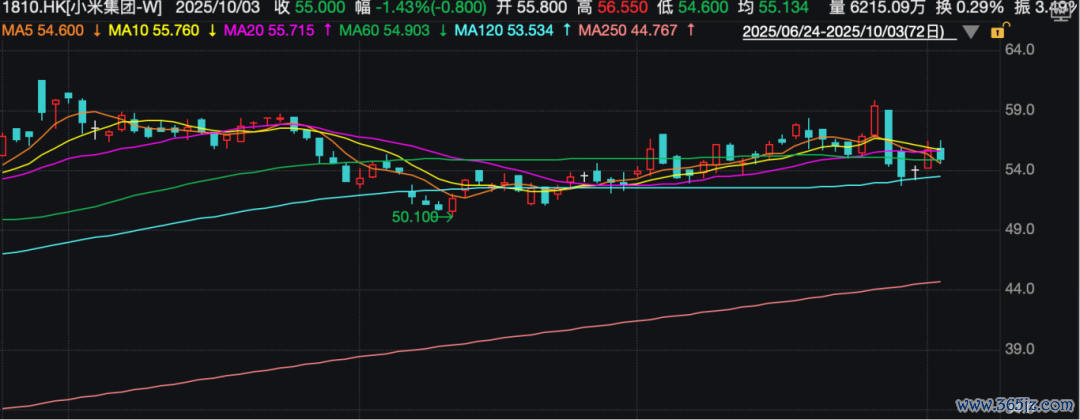Open the date range dropdown triangle
This screenshot has height=420, width=1080.
pyautogui.click(x=971, y=32)
